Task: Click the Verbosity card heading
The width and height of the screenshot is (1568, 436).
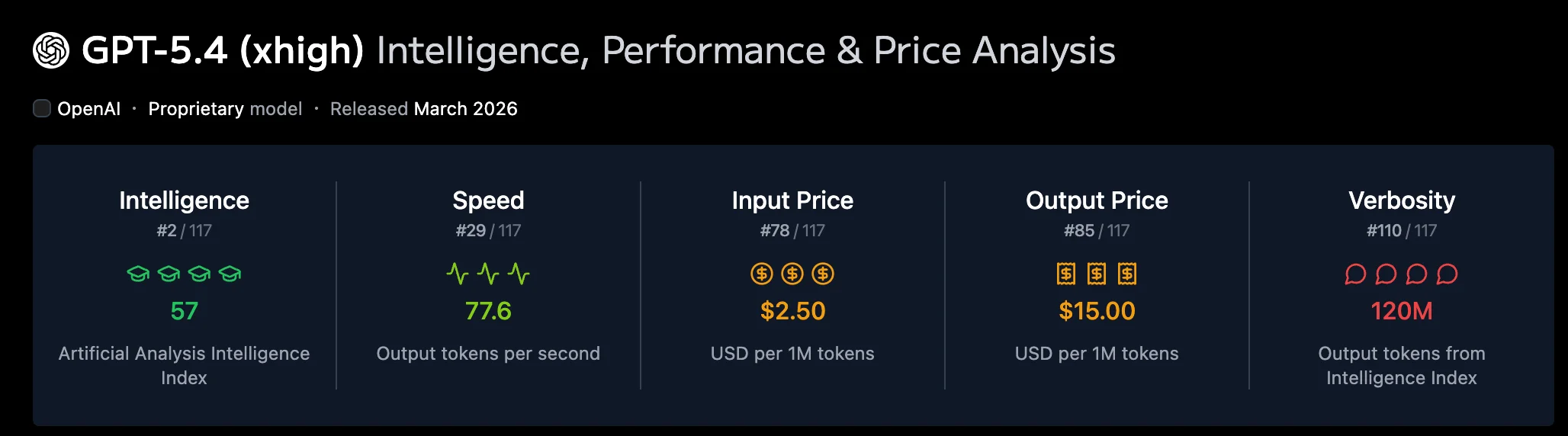Action: pyautogui.click(x=1402, y=200)
